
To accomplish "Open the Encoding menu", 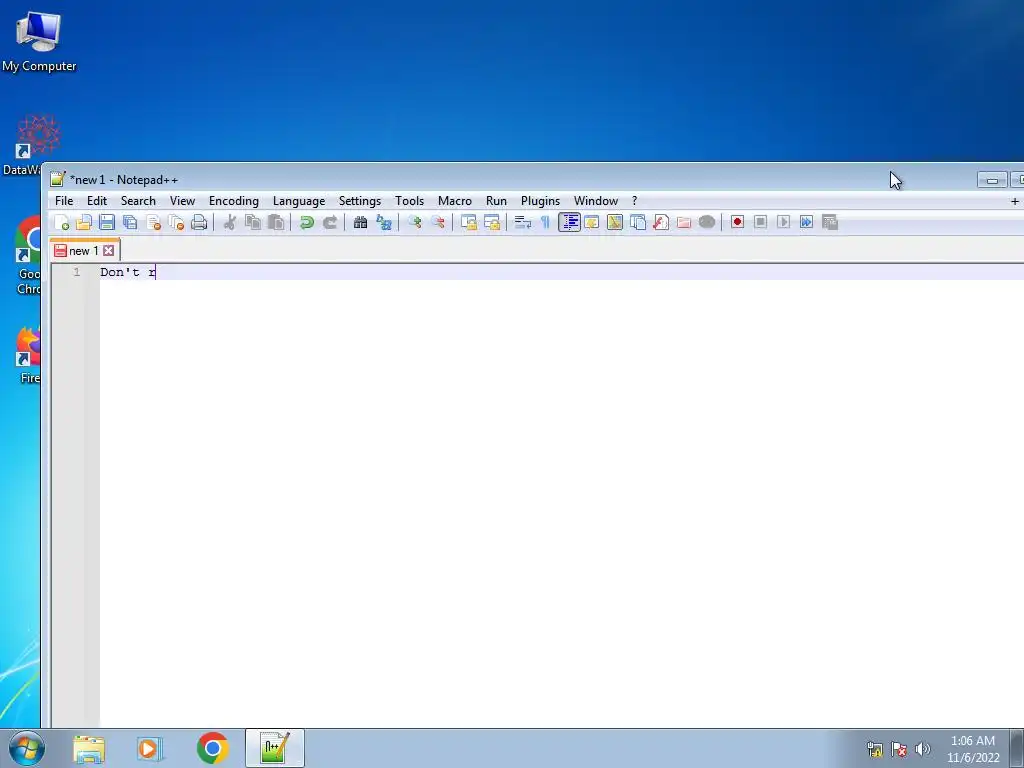I will 234,200.
